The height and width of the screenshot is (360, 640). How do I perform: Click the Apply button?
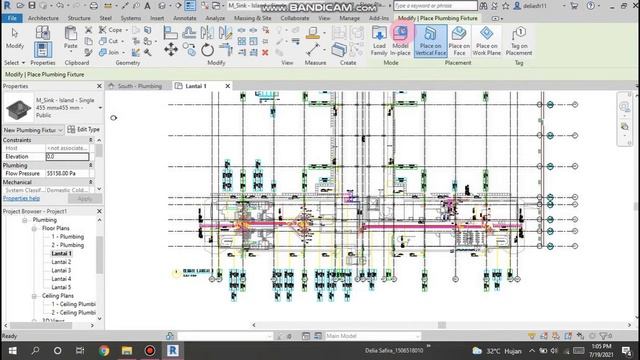[85, 199]
